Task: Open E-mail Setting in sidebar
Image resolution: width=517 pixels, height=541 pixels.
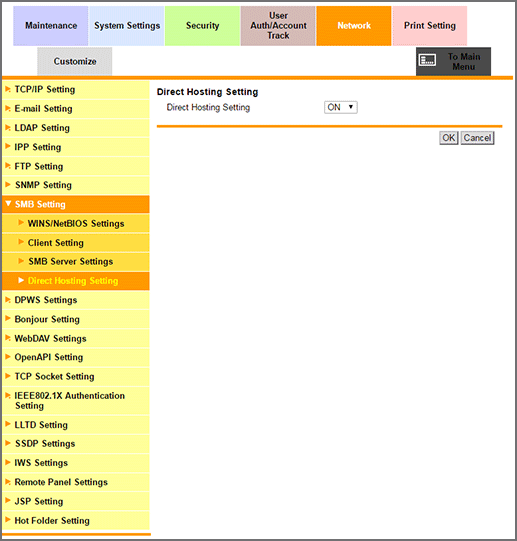Action: tap(76, 109)
